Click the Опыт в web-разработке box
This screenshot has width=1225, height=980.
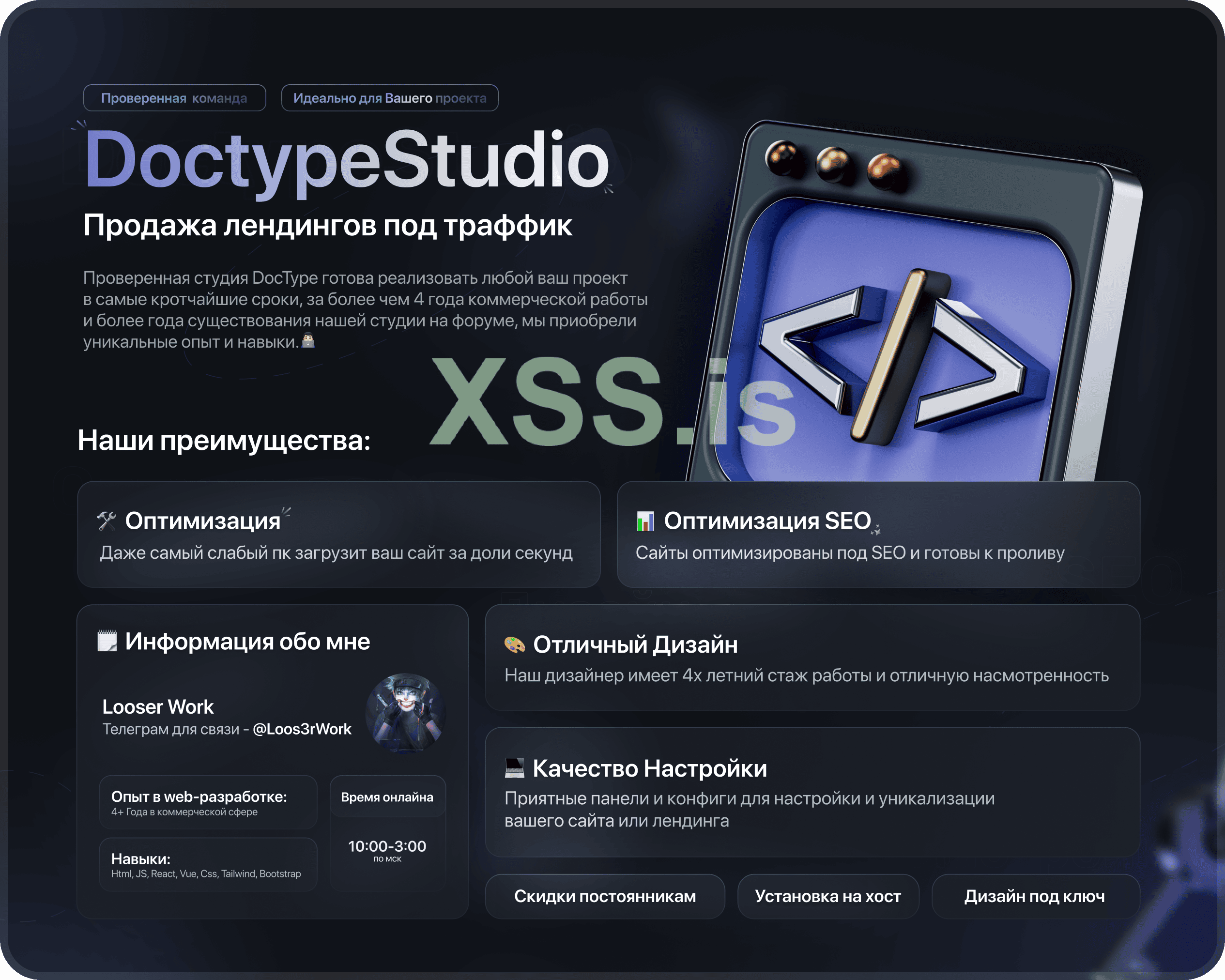click(208, 802)
